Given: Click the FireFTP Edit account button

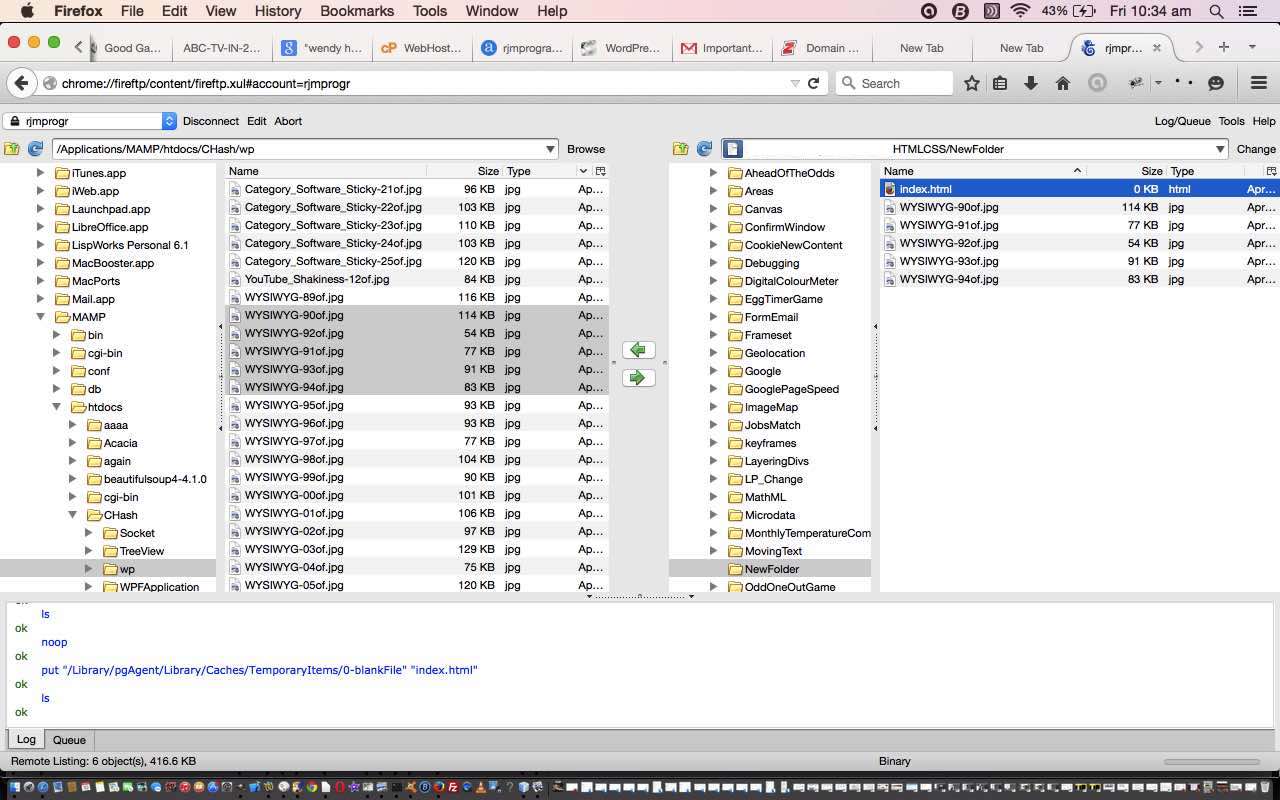Looking at the screenshot, I should pyautogui.click(x=257, y=121).
